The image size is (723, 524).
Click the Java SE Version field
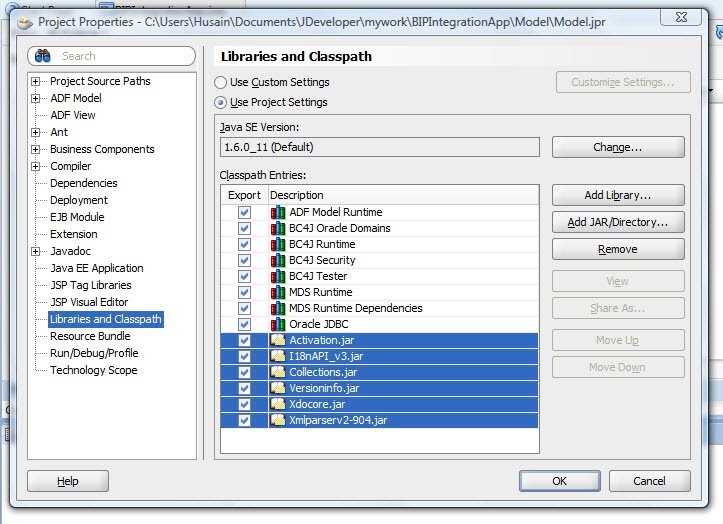coord(379,147)
